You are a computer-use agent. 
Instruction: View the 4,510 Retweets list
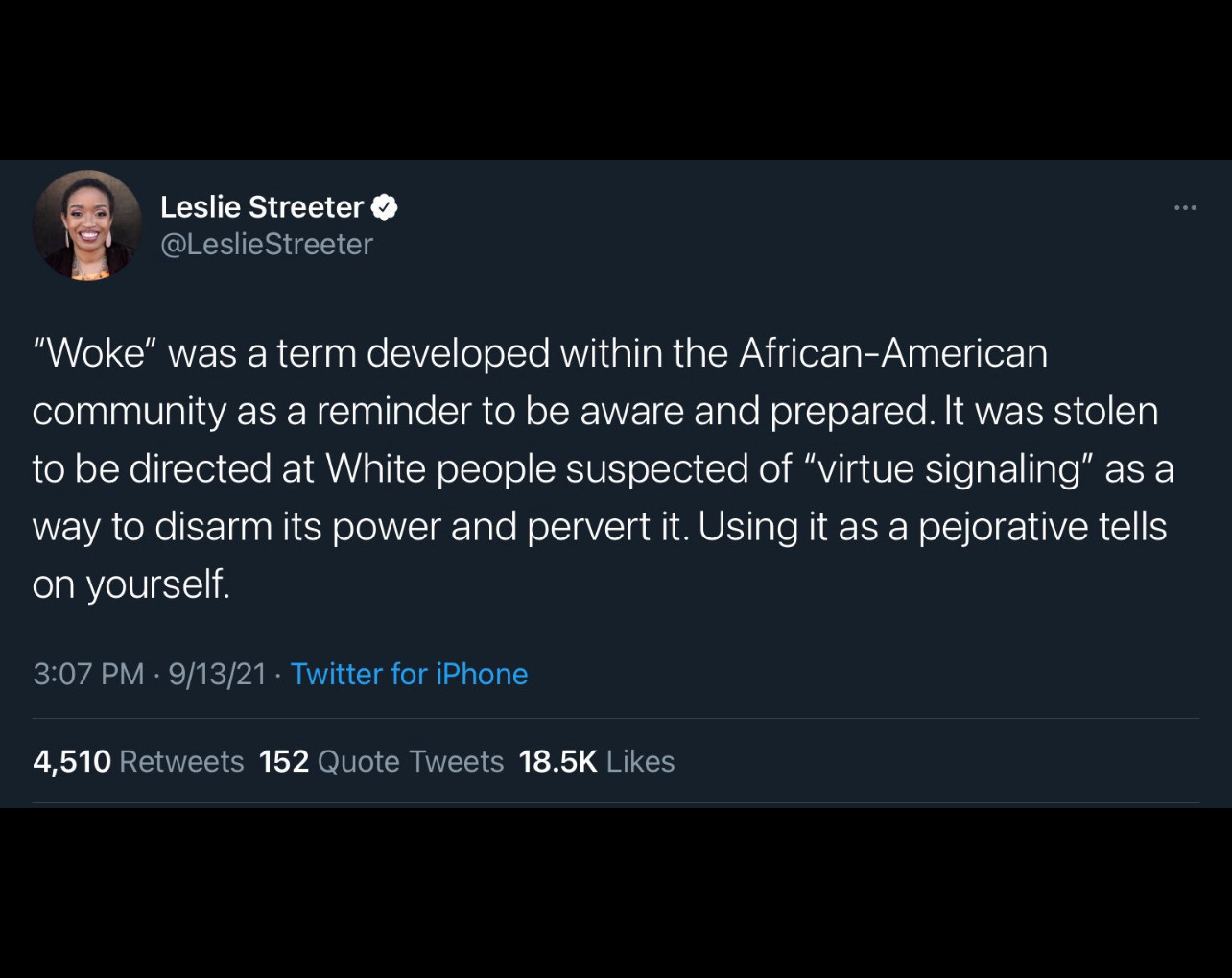coord(138,761)
